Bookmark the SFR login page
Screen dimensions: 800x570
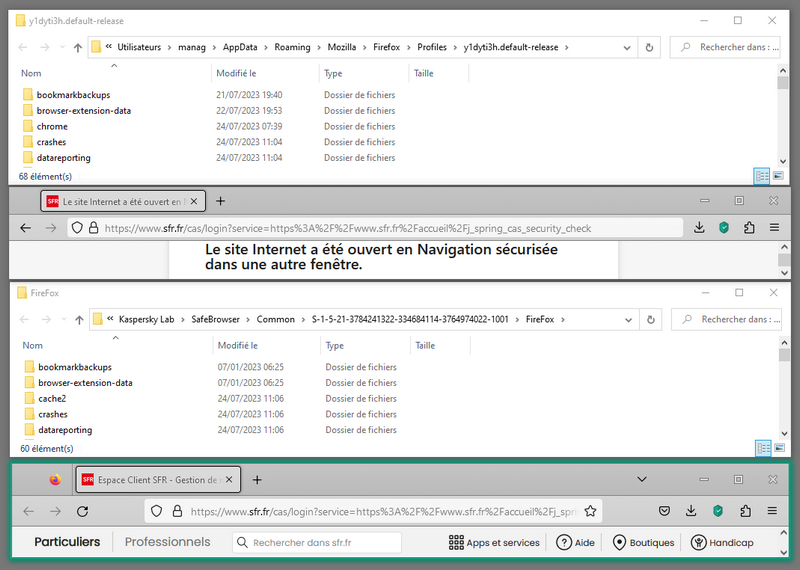coord(590,511)
